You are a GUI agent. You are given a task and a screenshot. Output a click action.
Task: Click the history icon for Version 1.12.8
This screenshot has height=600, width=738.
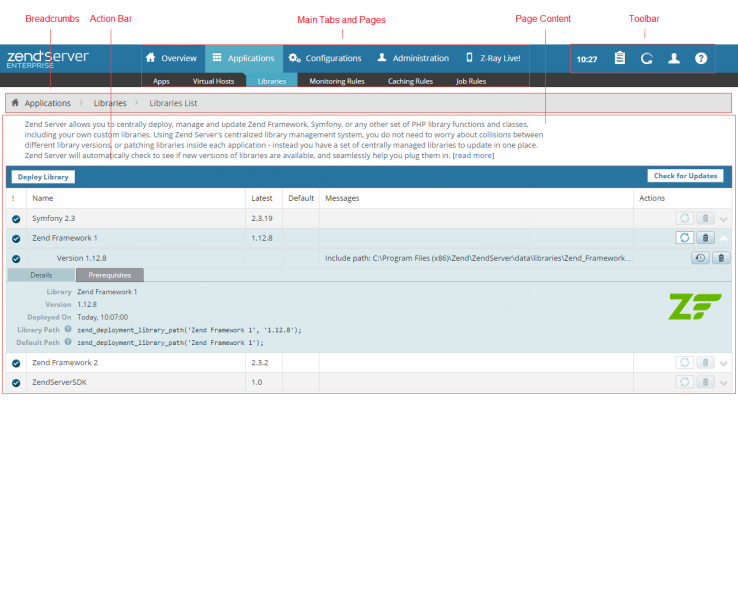[x=700, y=258]
